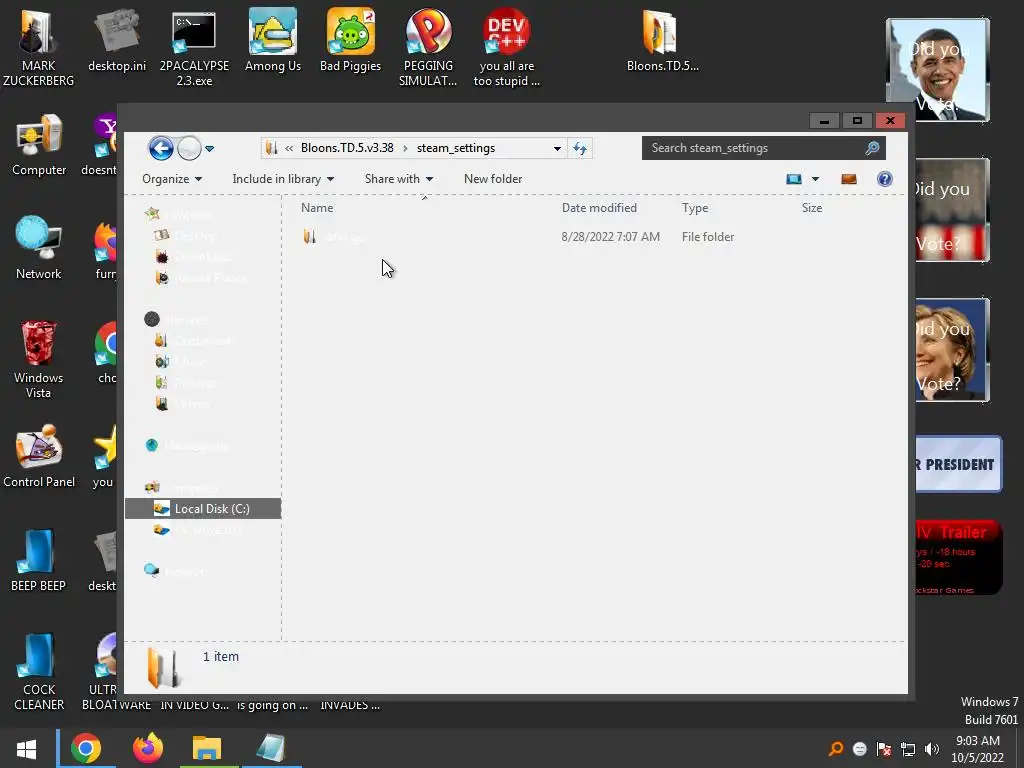Open the Include in library menu
1024x768 pixels.
[x=283, y=179]
